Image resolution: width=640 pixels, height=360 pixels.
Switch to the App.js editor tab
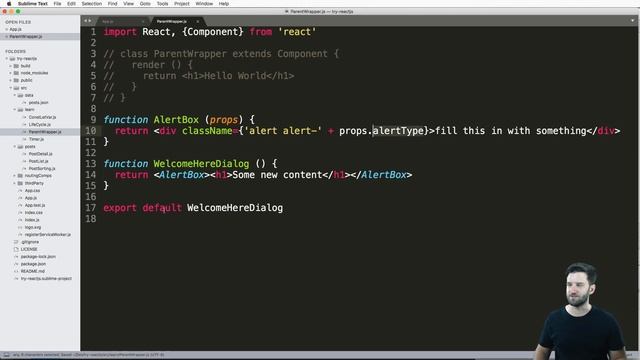click(x=122, y=21)
